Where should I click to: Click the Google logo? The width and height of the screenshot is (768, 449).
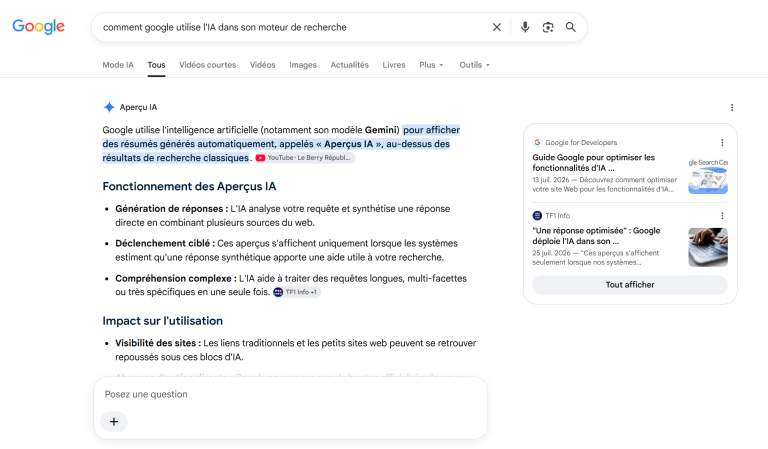[38, 26]
